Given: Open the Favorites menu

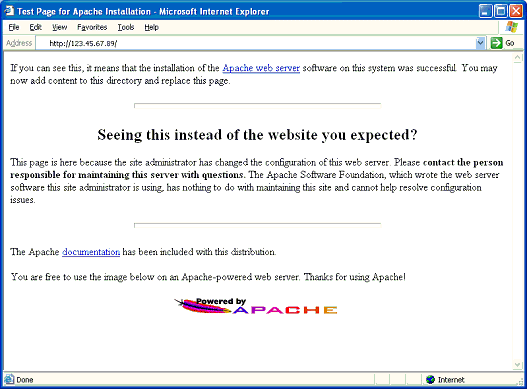Looking at the screenshot, I should click(x=92, y=27).
